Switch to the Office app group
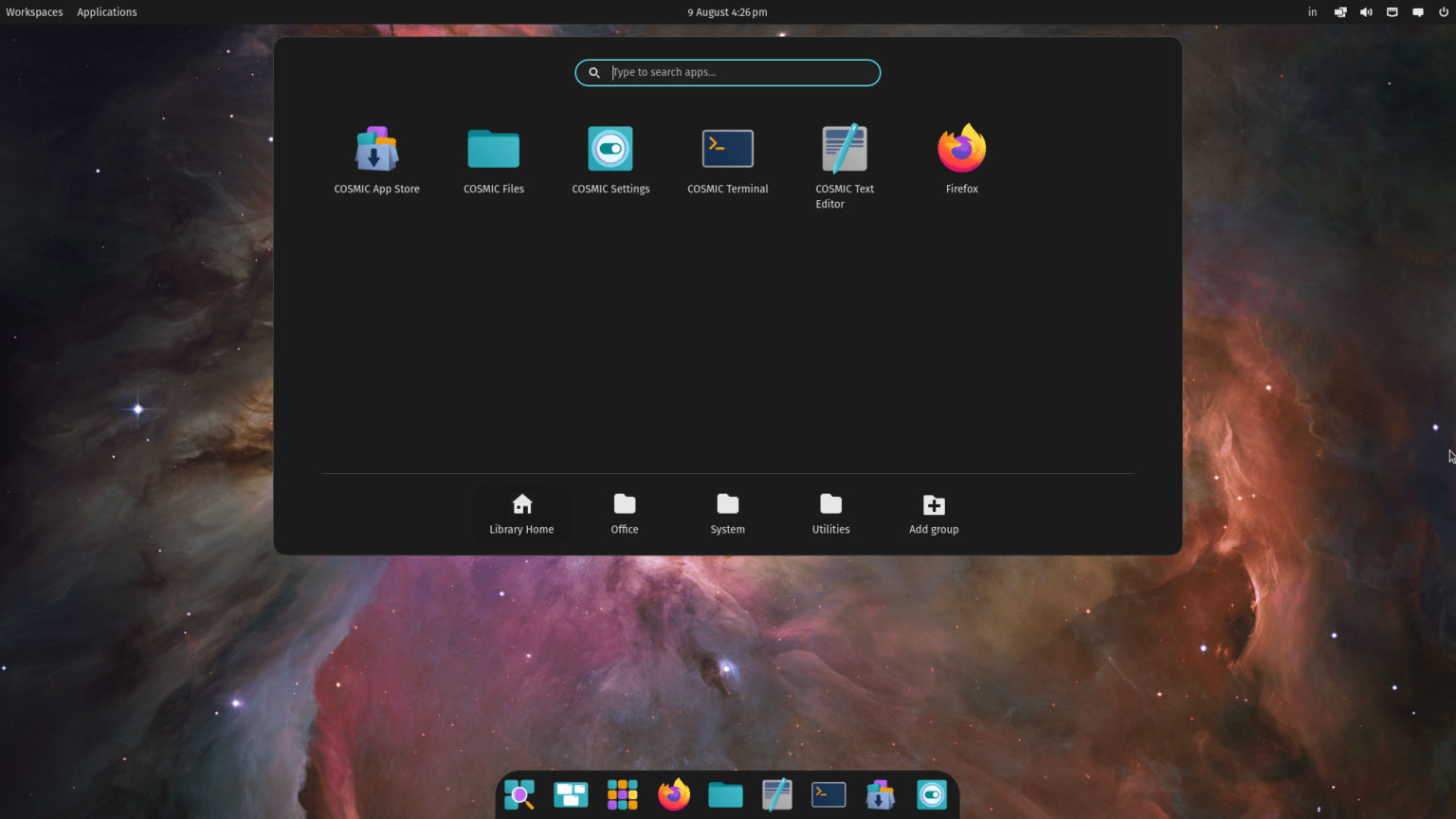This screenshot has height=819, width=1456. (624, 514)
